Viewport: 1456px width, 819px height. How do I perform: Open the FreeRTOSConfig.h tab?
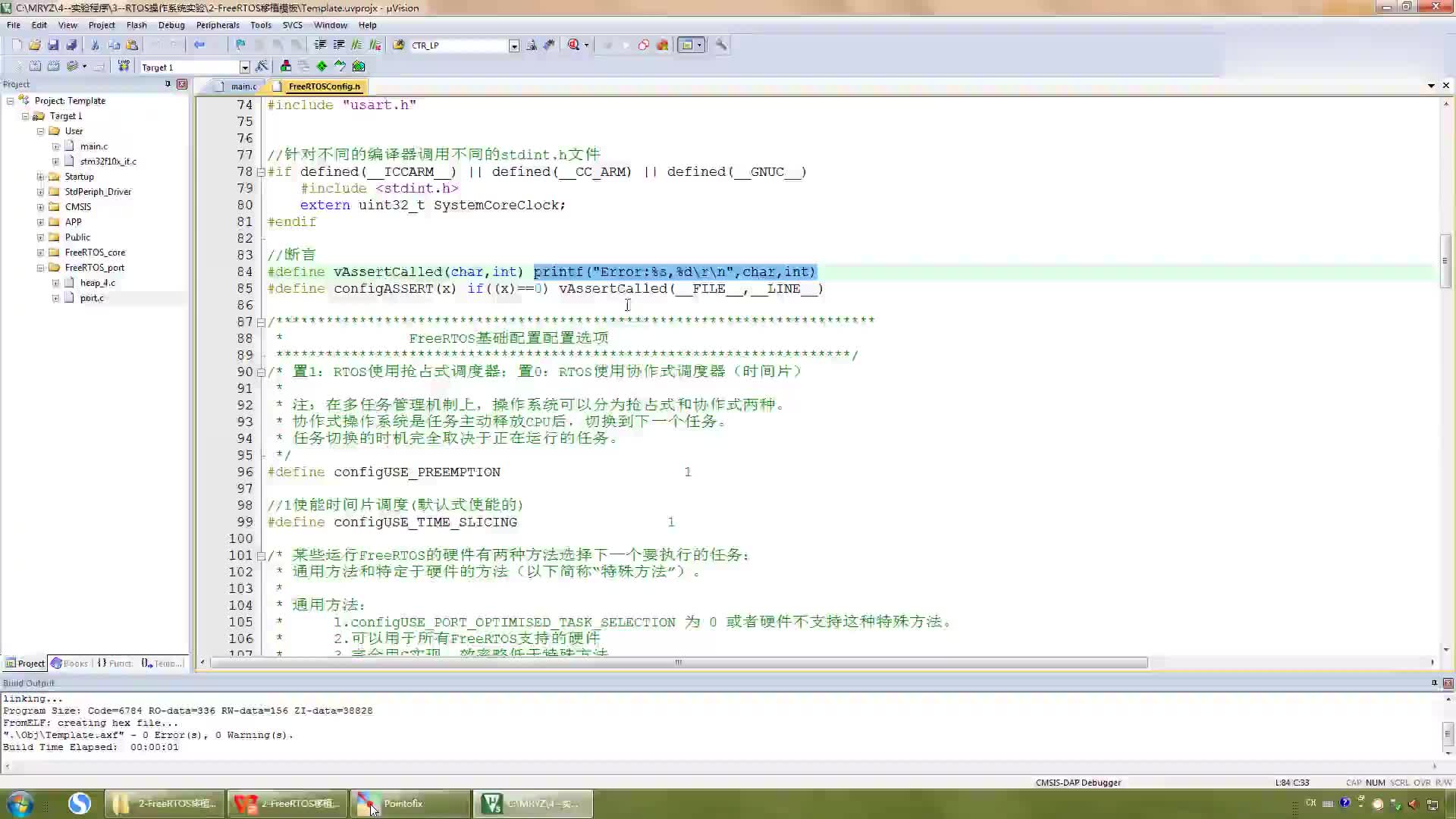pyautogui.click(x=324, y=86)
